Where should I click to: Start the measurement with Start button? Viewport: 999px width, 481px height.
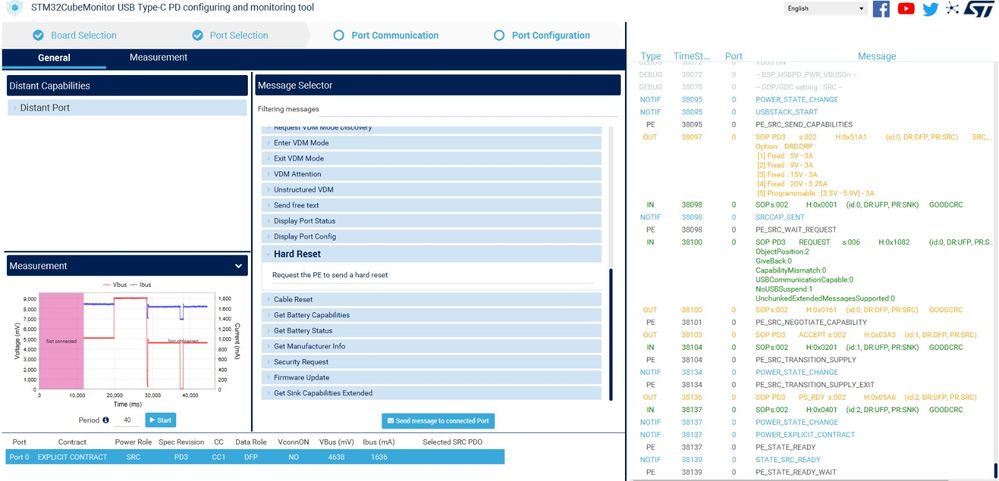[x=161, y=420]
